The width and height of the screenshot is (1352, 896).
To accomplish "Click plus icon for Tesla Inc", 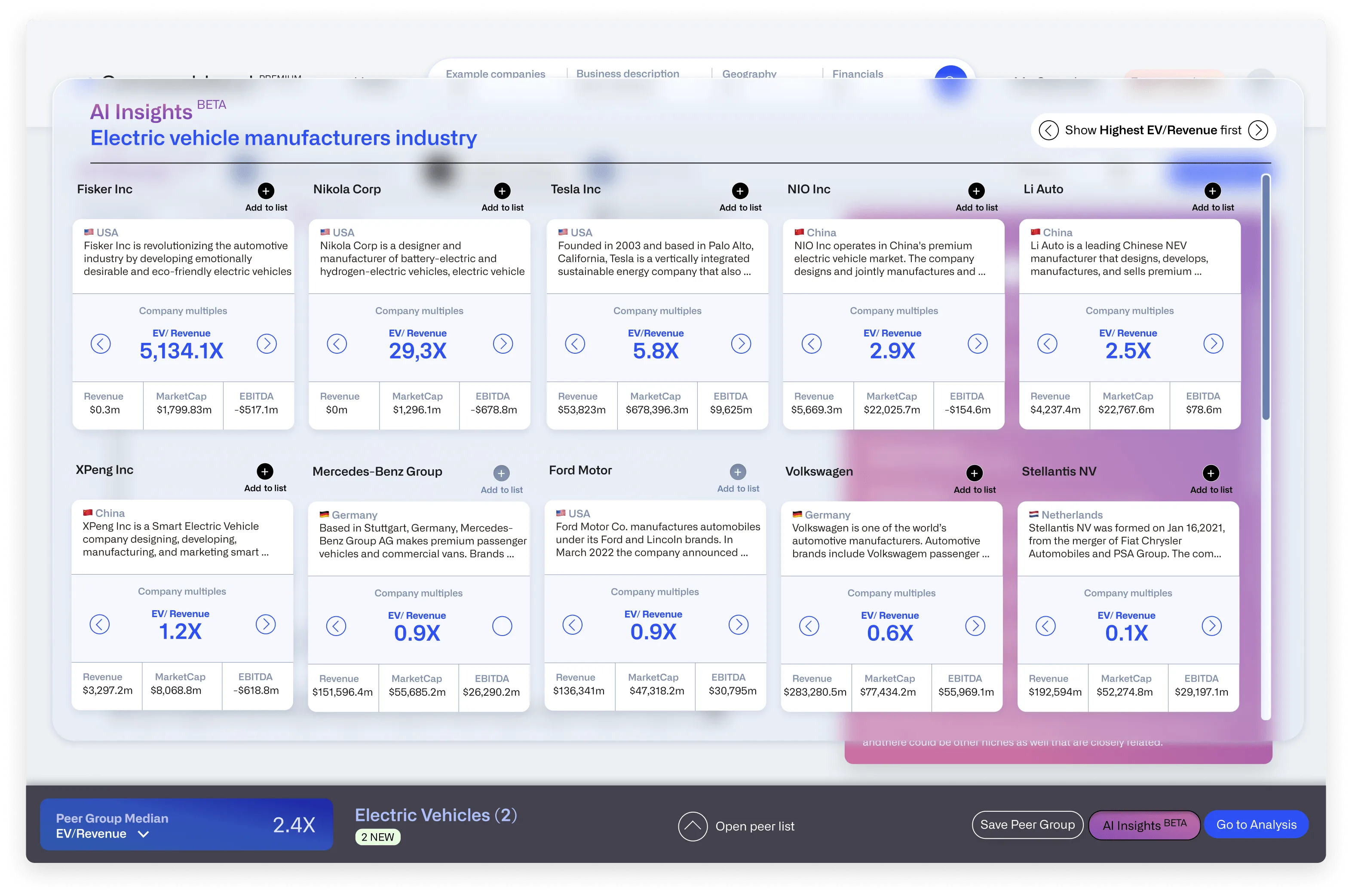I will (x=740, y=191).
